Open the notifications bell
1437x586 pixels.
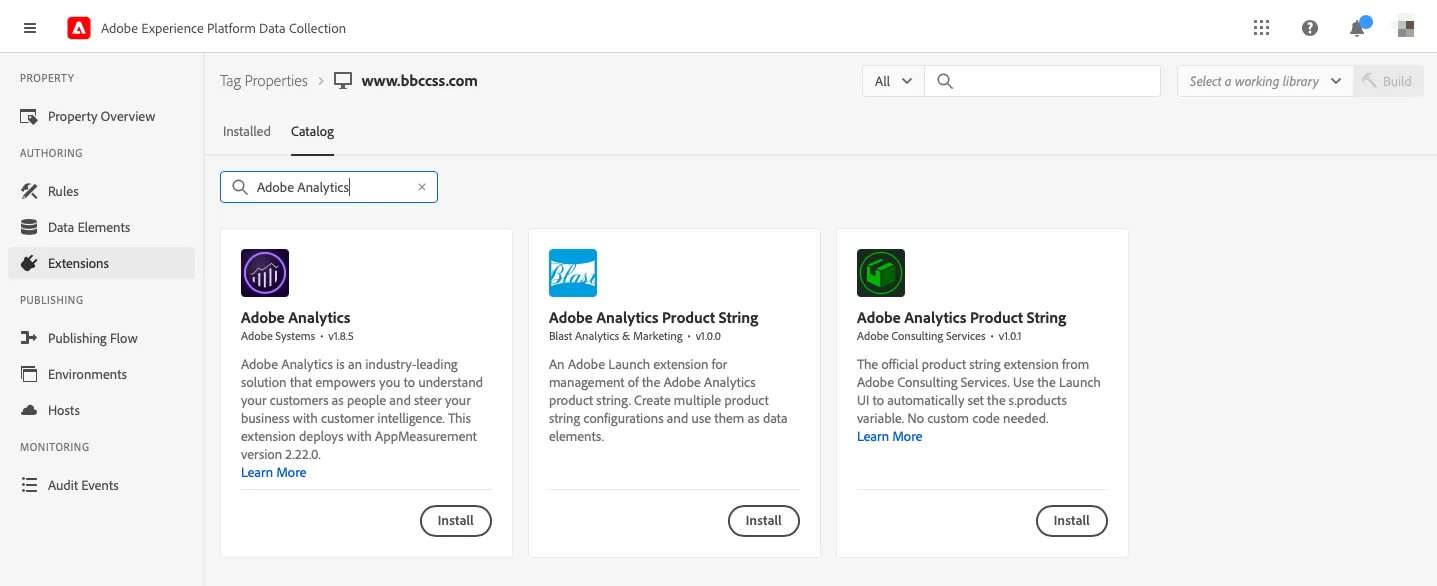1357,28
